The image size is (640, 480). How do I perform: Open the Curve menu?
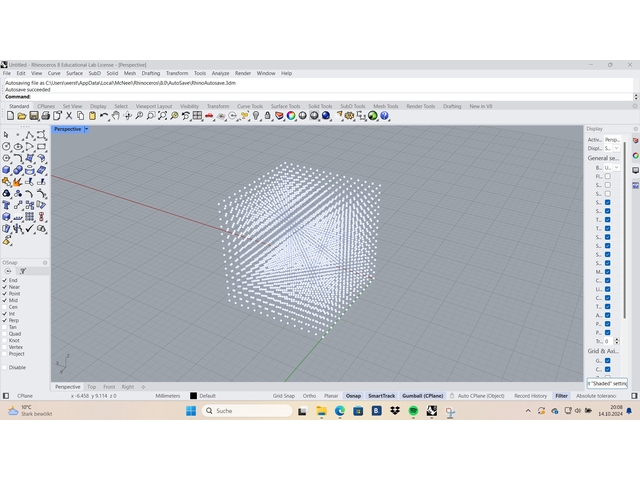coord(54,73)
